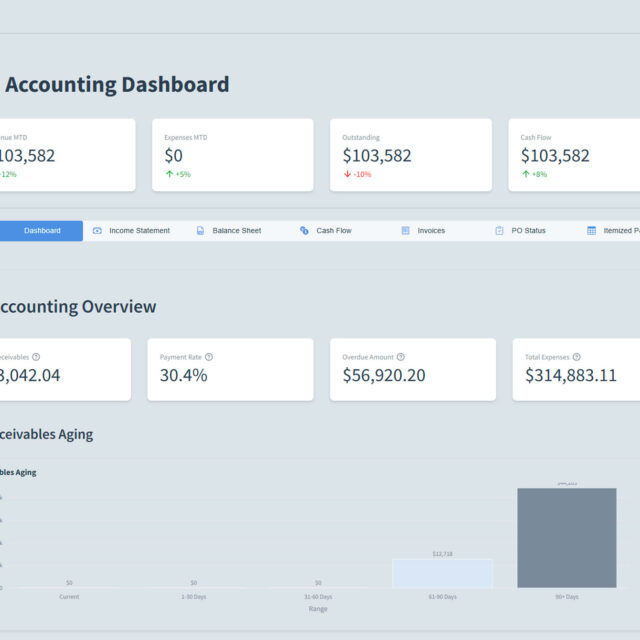Click help icon beside Total Expenses
This screenshot has height=640, width=640.
(x=577, y=357)
